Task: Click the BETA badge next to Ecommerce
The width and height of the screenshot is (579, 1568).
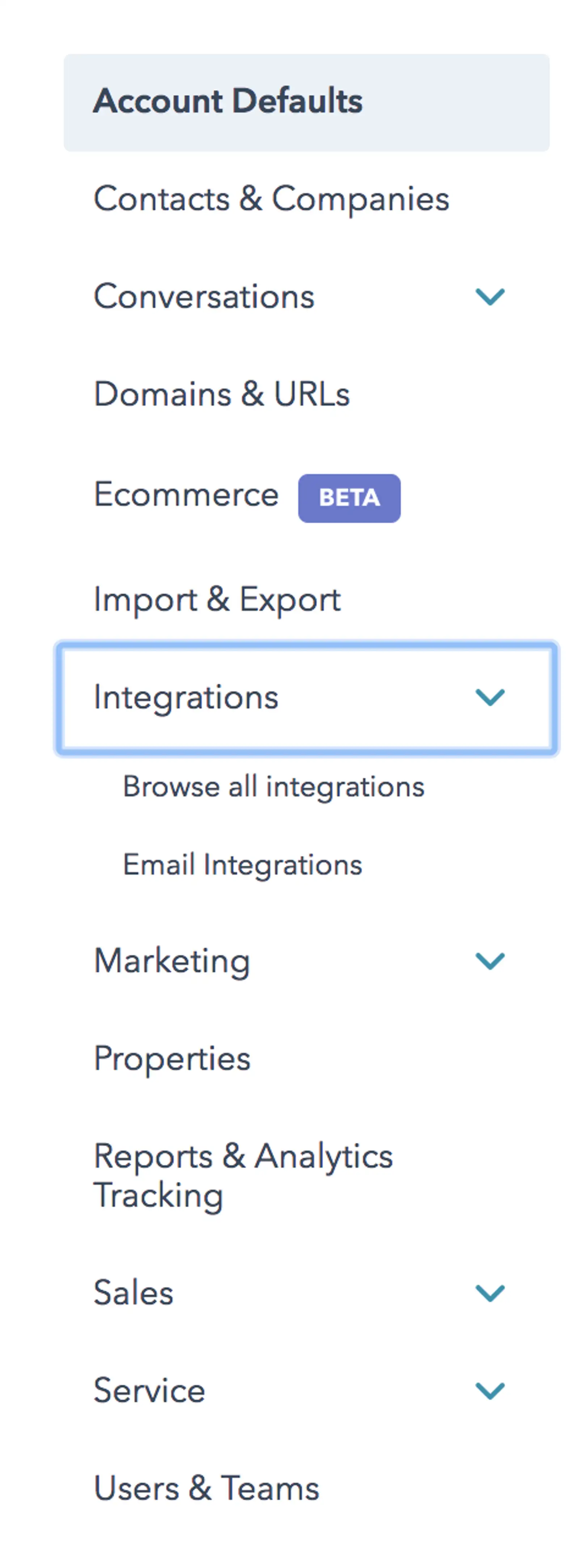Action: click(x=350, y=498)
